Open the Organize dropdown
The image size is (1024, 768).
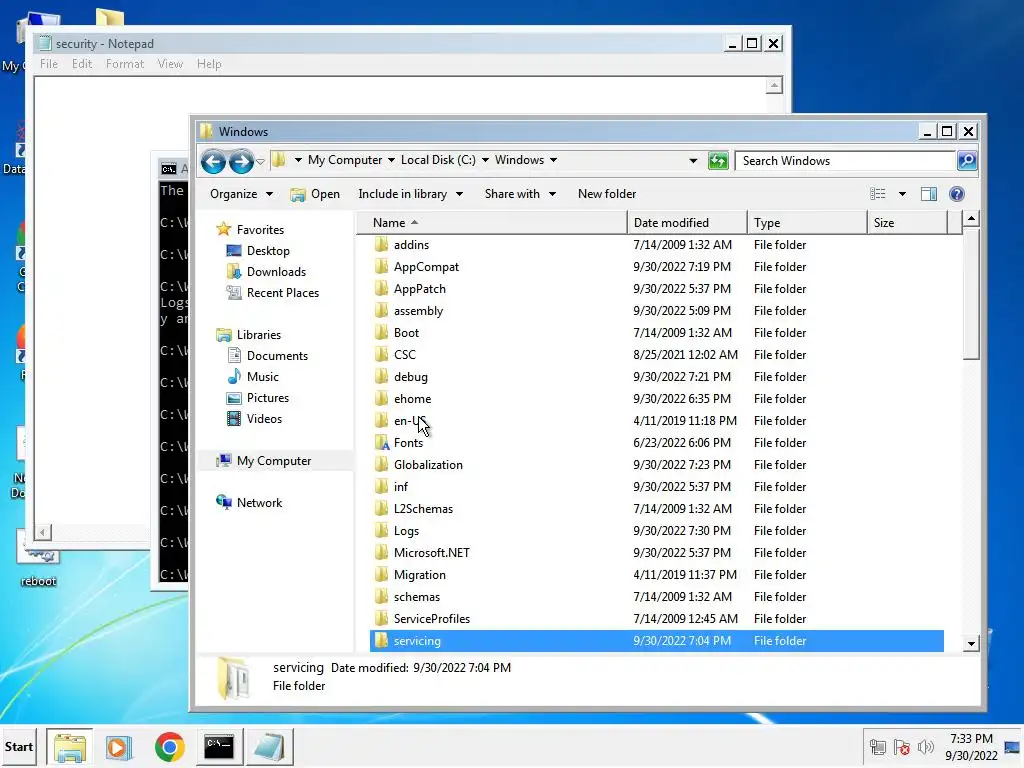tap(241, 194)
